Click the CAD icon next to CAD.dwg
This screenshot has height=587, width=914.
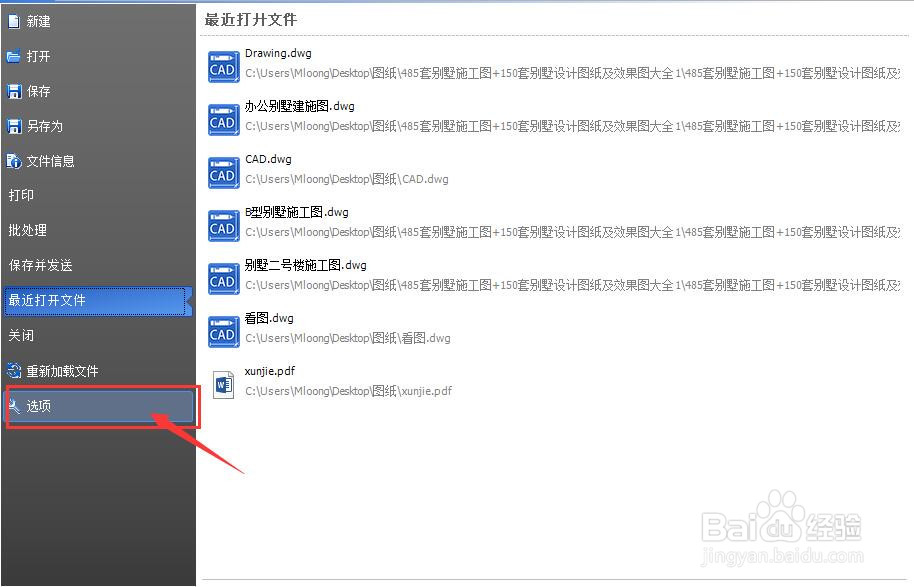click(x=223, y=173)
